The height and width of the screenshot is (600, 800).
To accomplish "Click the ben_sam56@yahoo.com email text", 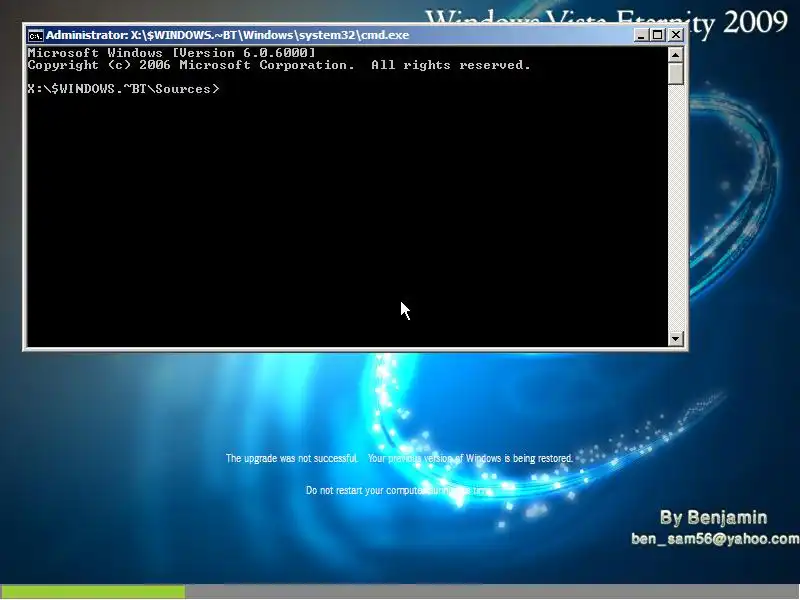I will click(x=715, y=539).
